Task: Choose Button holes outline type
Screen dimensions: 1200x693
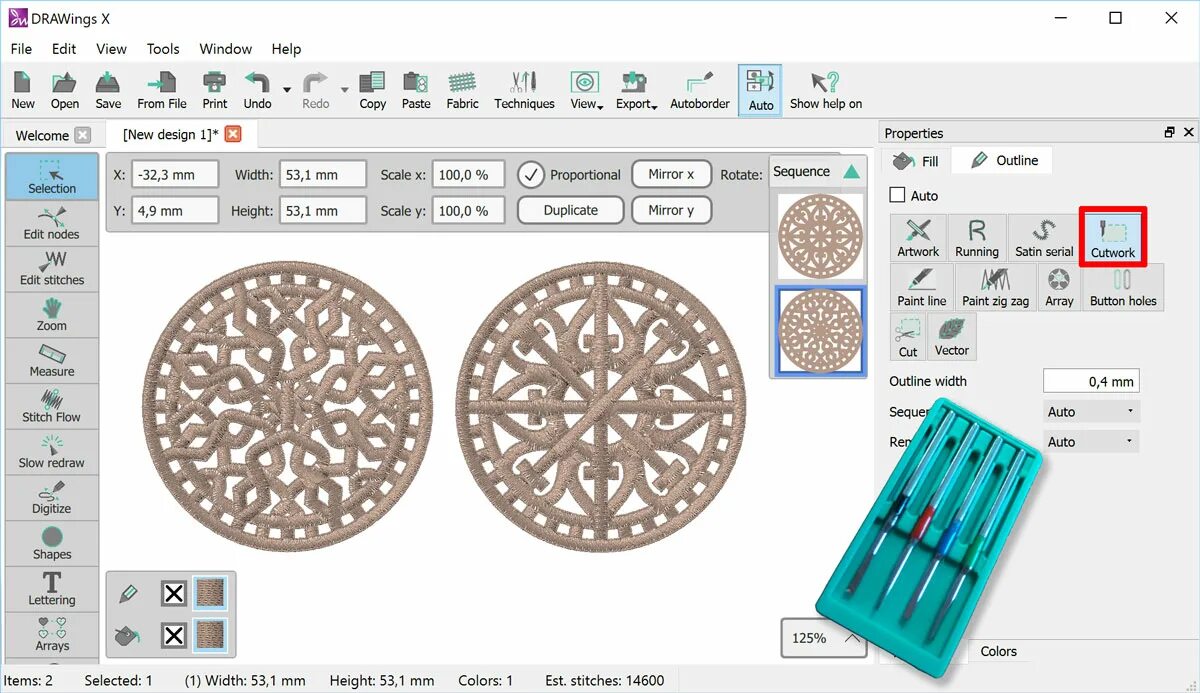Action: pyautogui.click(x=1123, y=287)
